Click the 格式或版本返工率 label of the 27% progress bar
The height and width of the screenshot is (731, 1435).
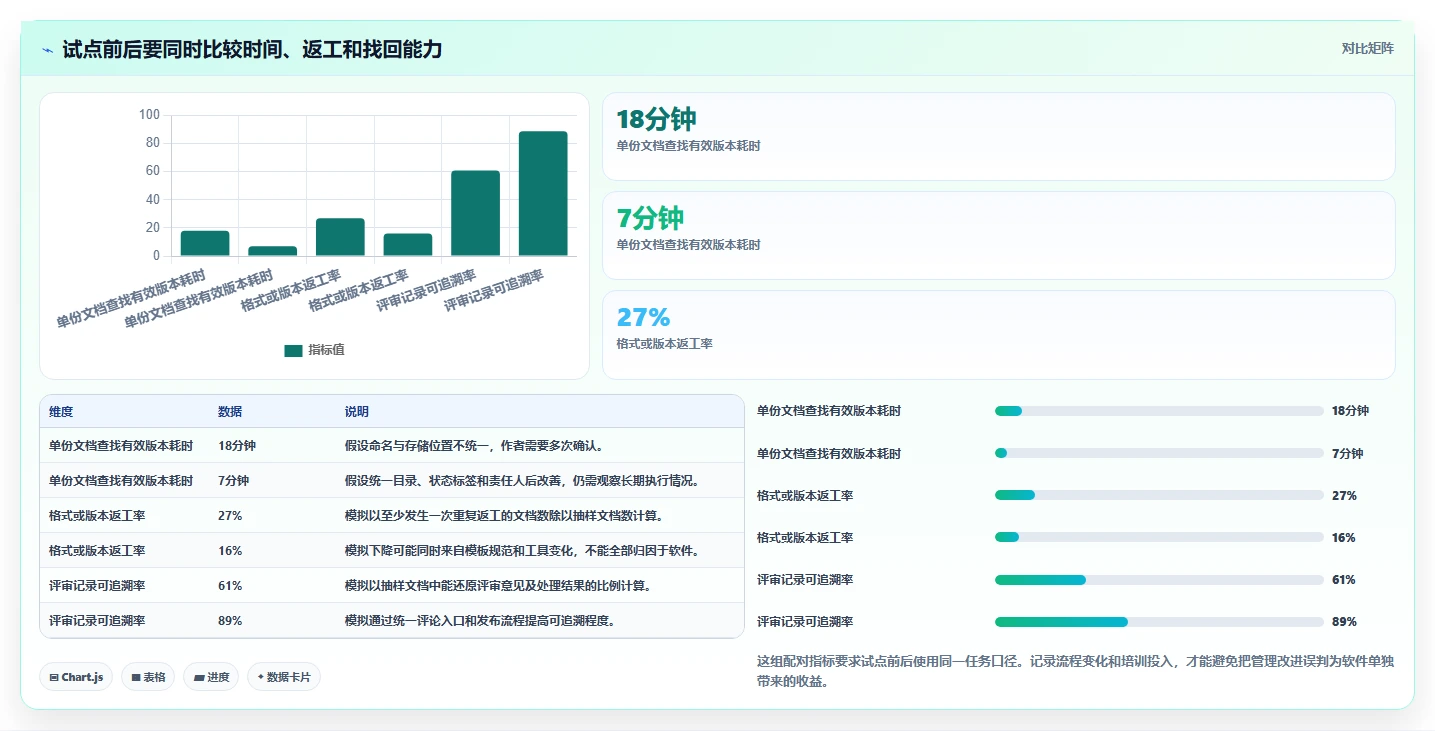[805, 495]
